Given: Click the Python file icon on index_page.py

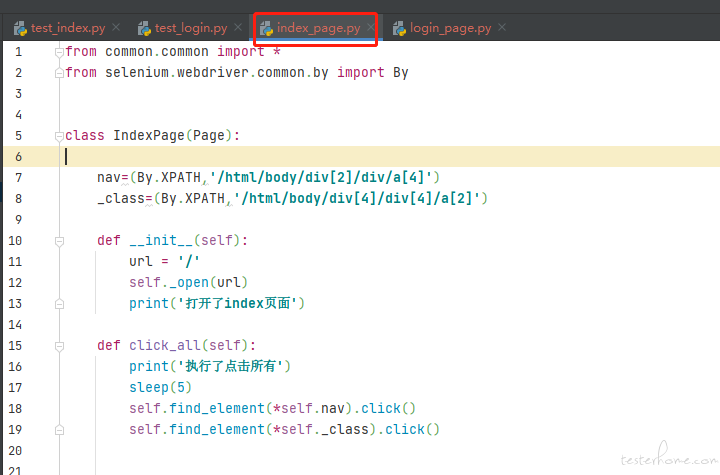Looking at the screenshot, I should 266,28.
